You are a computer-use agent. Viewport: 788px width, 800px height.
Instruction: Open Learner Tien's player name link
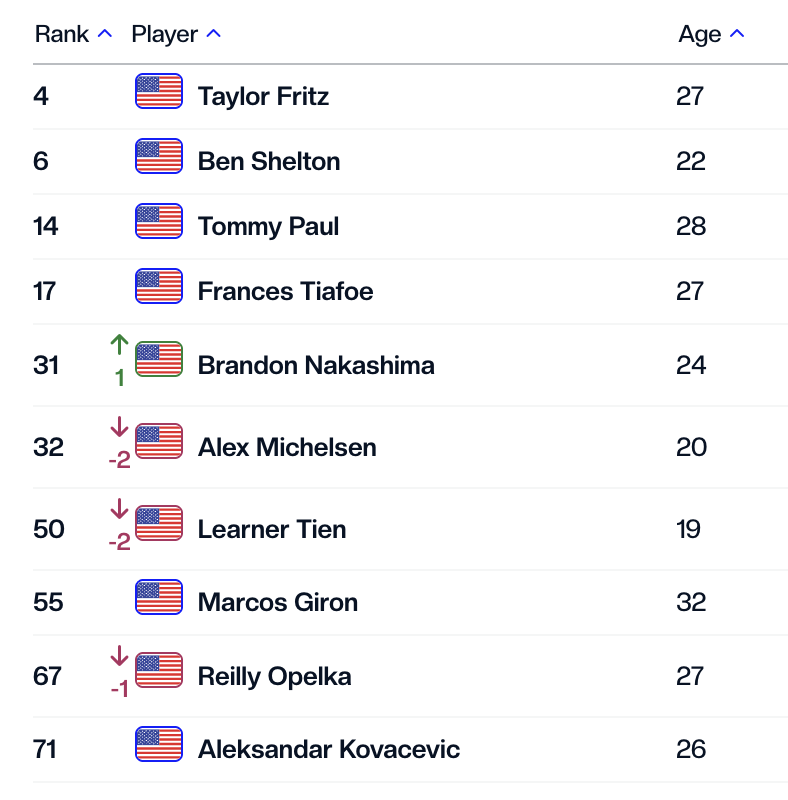272,529
